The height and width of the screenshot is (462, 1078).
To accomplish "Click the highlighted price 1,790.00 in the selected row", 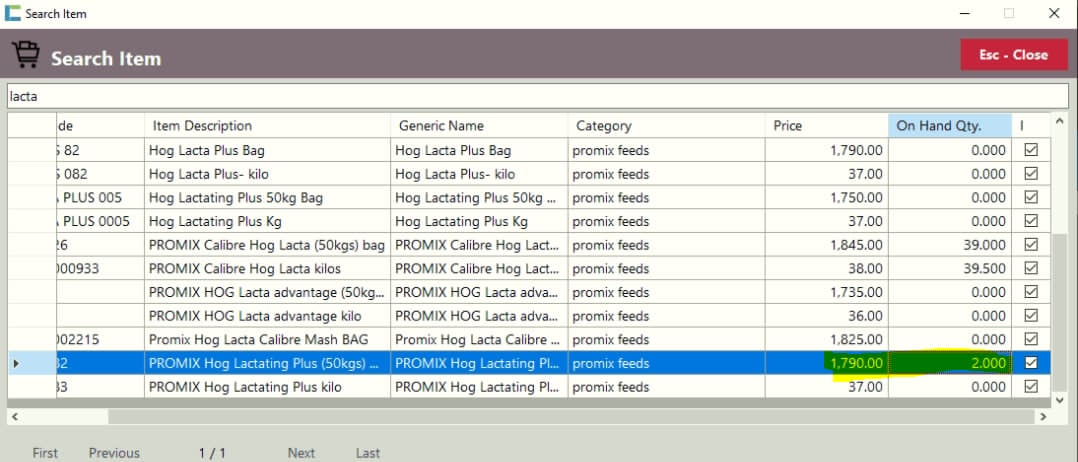I will point(826,363).
